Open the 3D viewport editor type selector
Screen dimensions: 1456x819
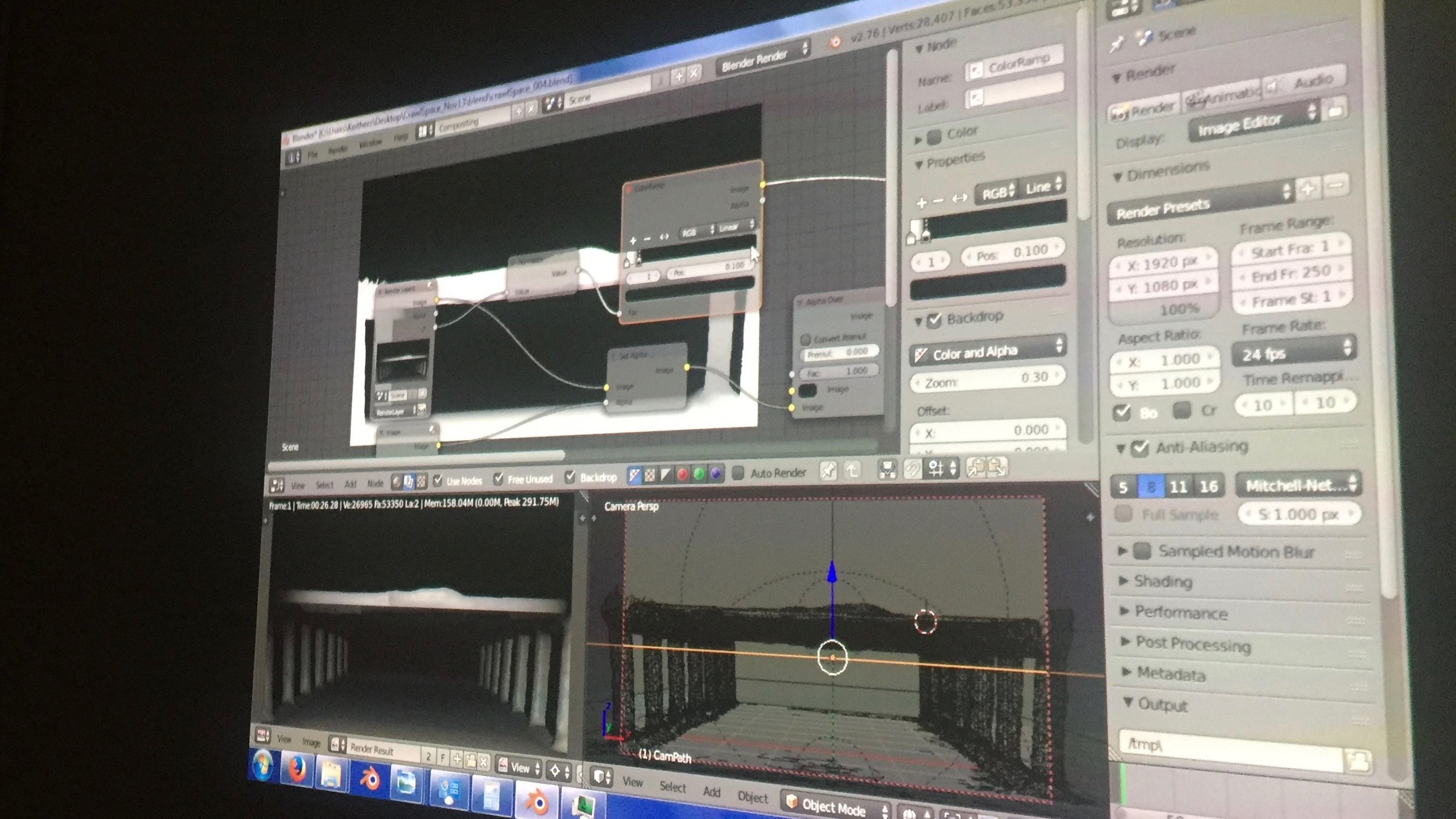pos(602,776)
